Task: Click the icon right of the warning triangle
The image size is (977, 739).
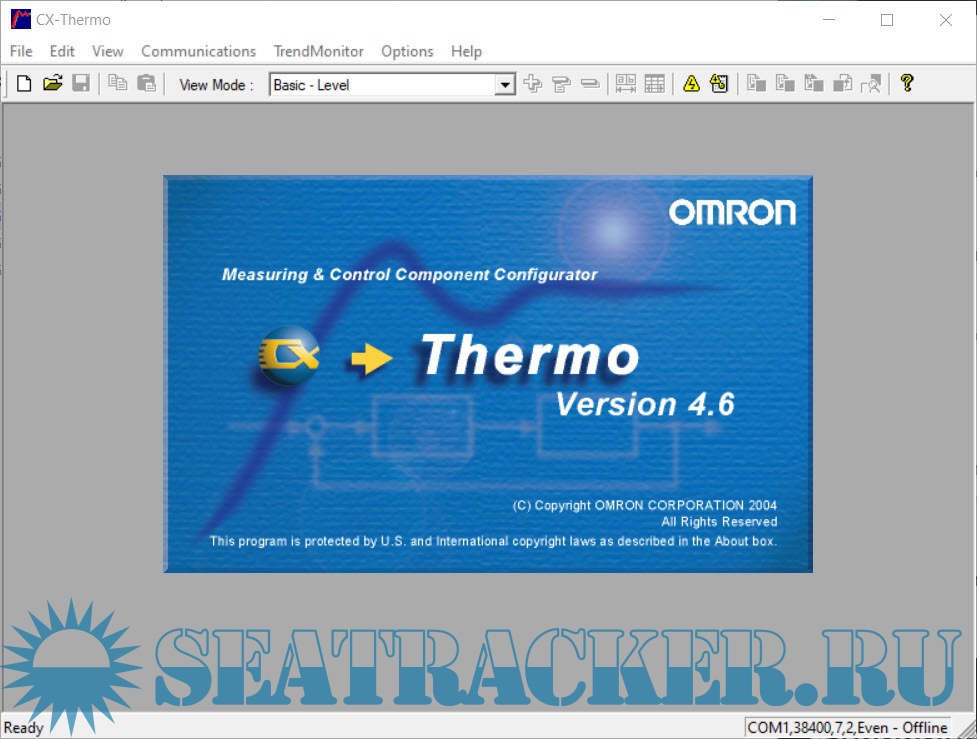Action: tap(719, 85)
